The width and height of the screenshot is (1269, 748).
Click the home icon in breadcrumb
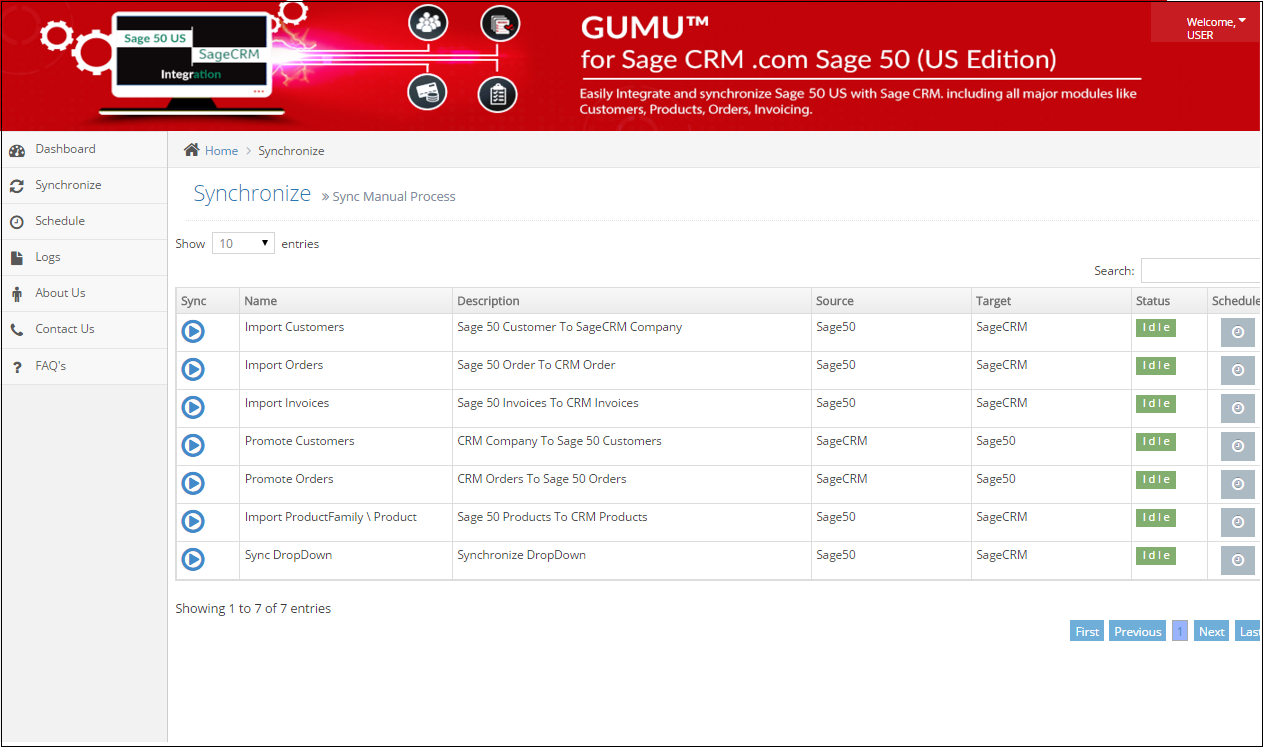(x=191, y=150)
